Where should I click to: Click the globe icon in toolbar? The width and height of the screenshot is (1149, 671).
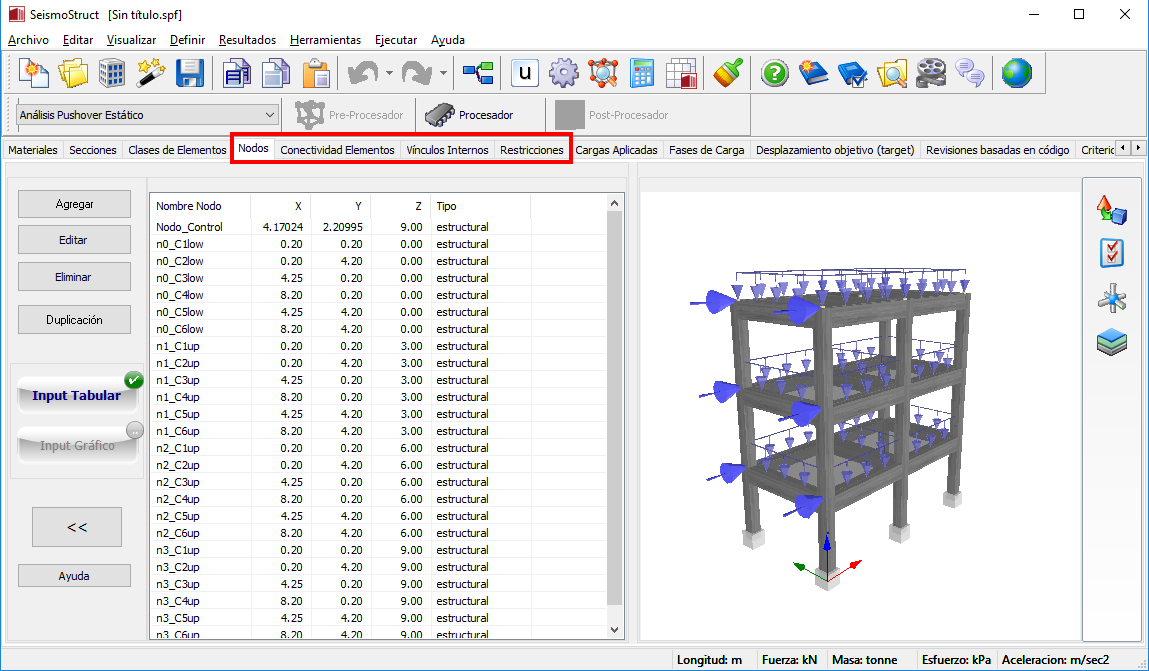[x=1016, y=73]
